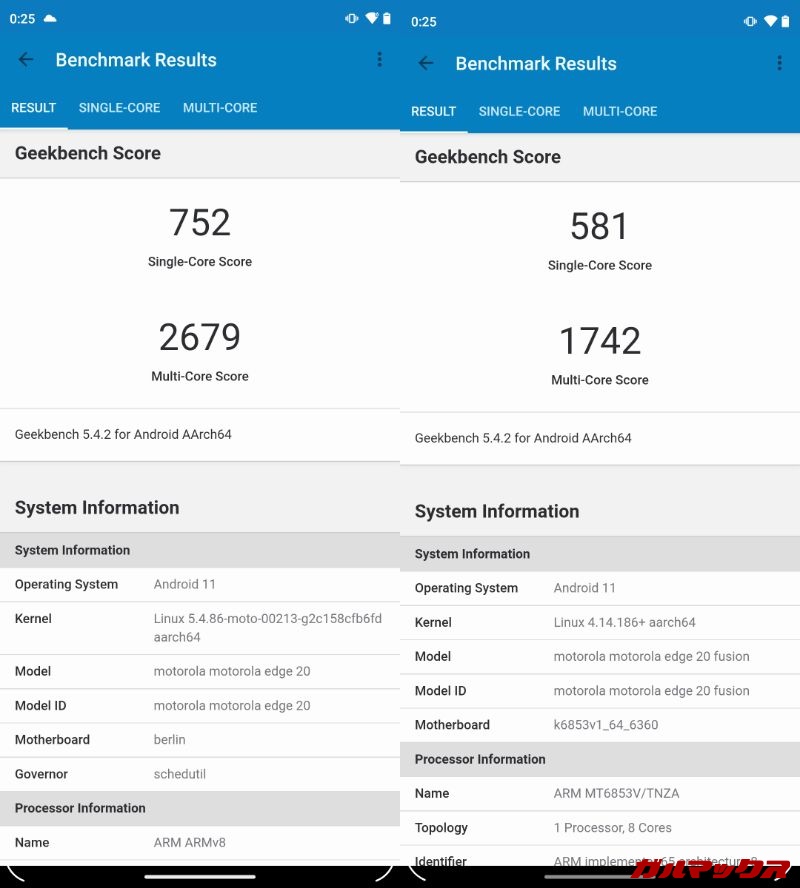Open overflow menu on left Benchmark Results screen
The image size is (800, 888).
click(379, 60)
